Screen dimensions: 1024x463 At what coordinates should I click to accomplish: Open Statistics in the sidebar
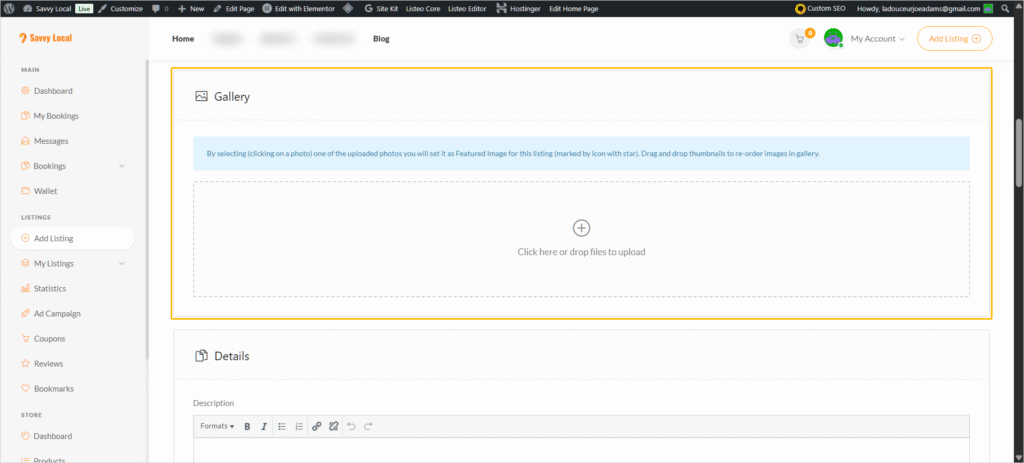[49, 289]
